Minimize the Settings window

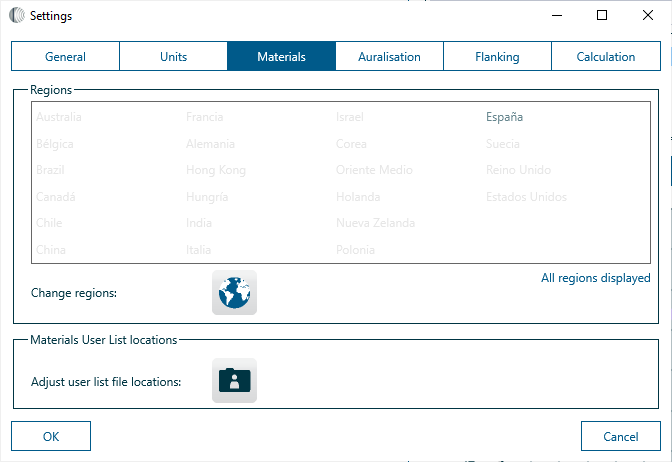click(557, 15)
